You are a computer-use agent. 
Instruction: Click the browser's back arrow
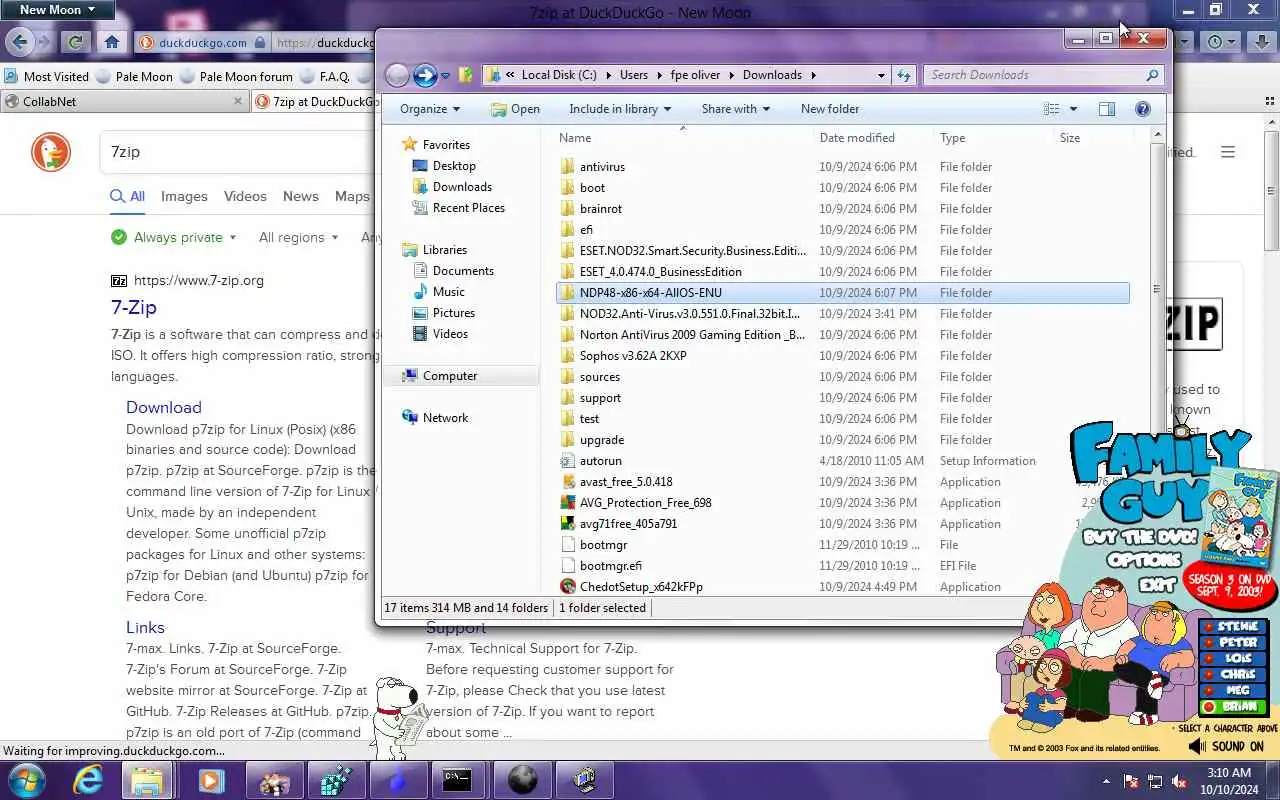tap(20, 42)
